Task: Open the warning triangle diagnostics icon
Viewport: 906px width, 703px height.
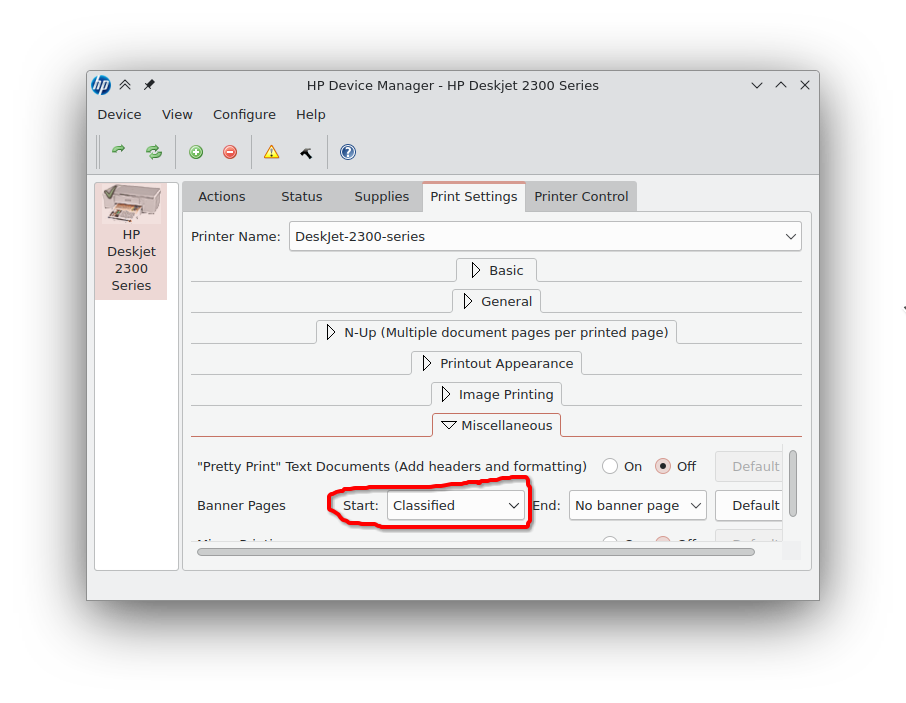Action: [x=270, y=151]
